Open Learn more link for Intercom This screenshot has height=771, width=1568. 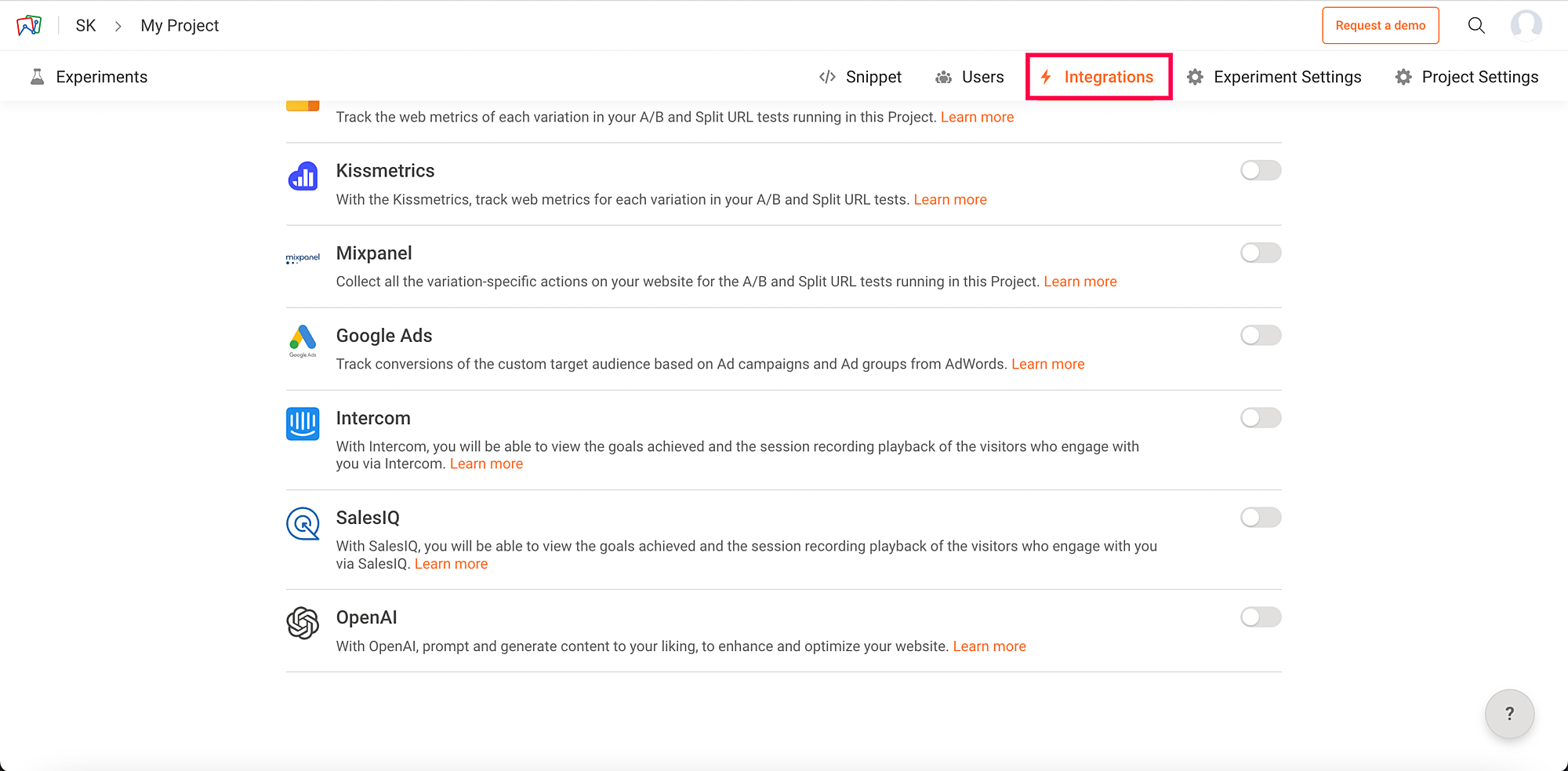[x=486, y=464]
